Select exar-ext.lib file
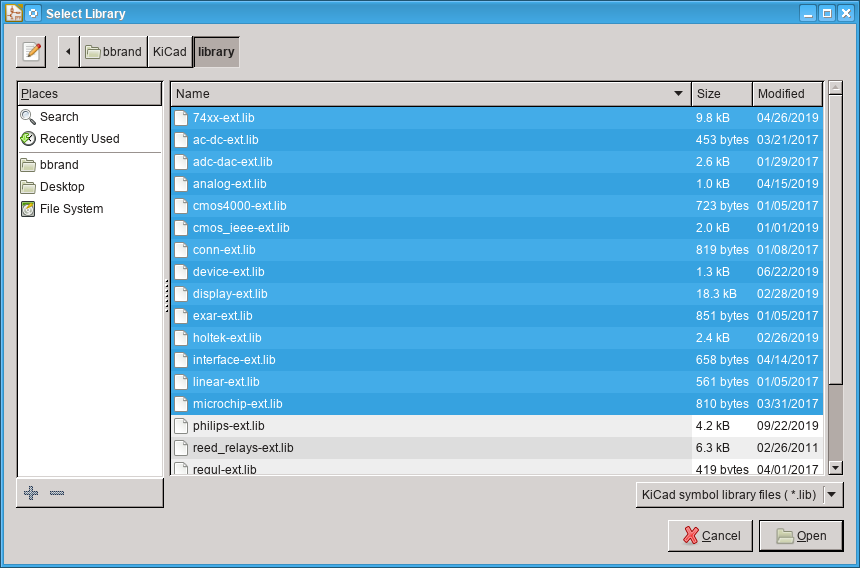The image size is (860, 568). [497, 316]
